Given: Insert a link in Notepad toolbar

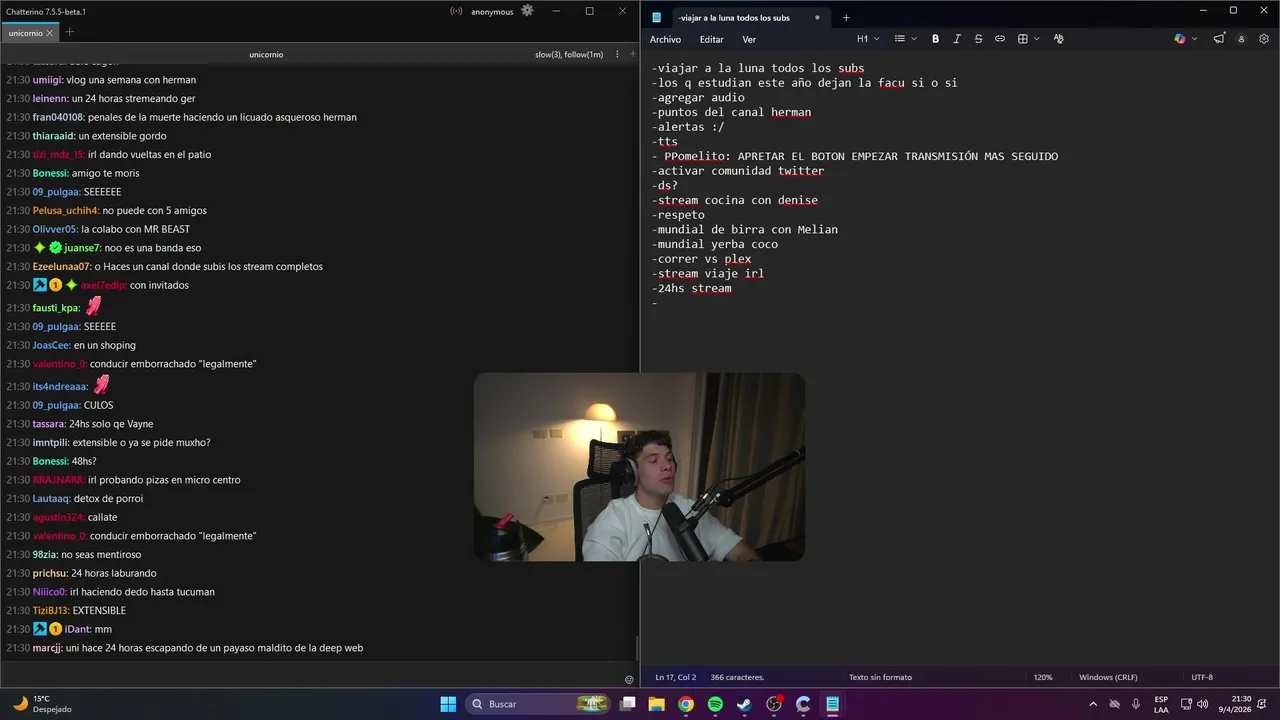Looking at the screenshot, I should [999, 39].
